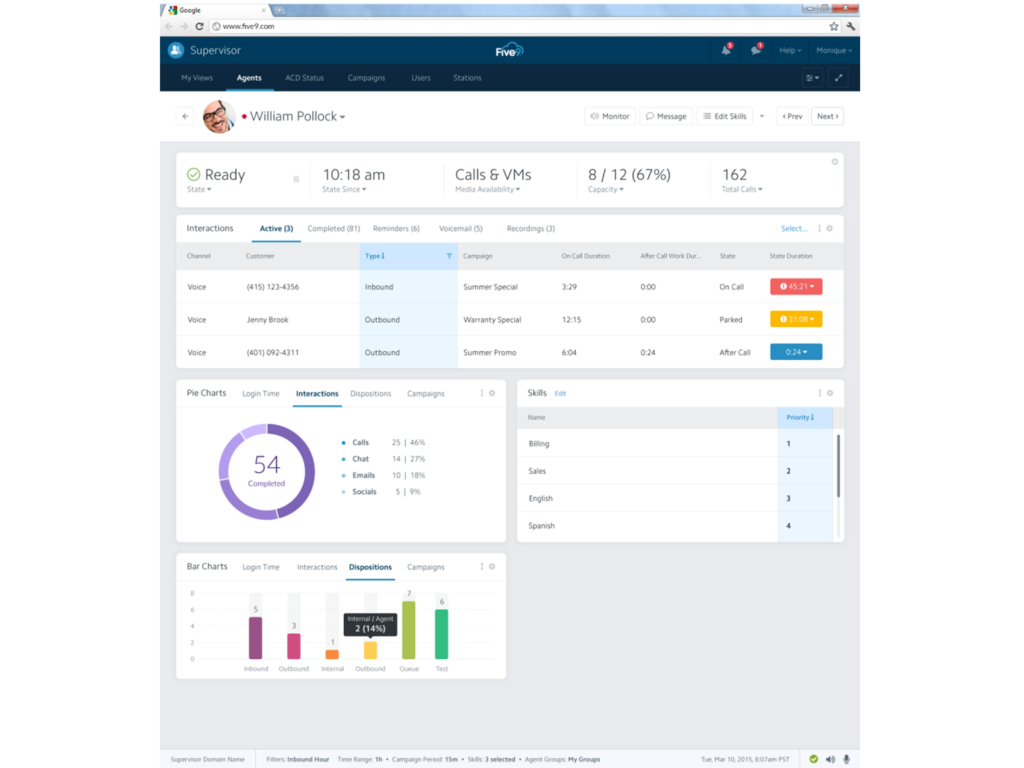The image size is (1024, 768).
Task: Open the red 45:21 state duration dropdown
Action: (x=797, y=287)
